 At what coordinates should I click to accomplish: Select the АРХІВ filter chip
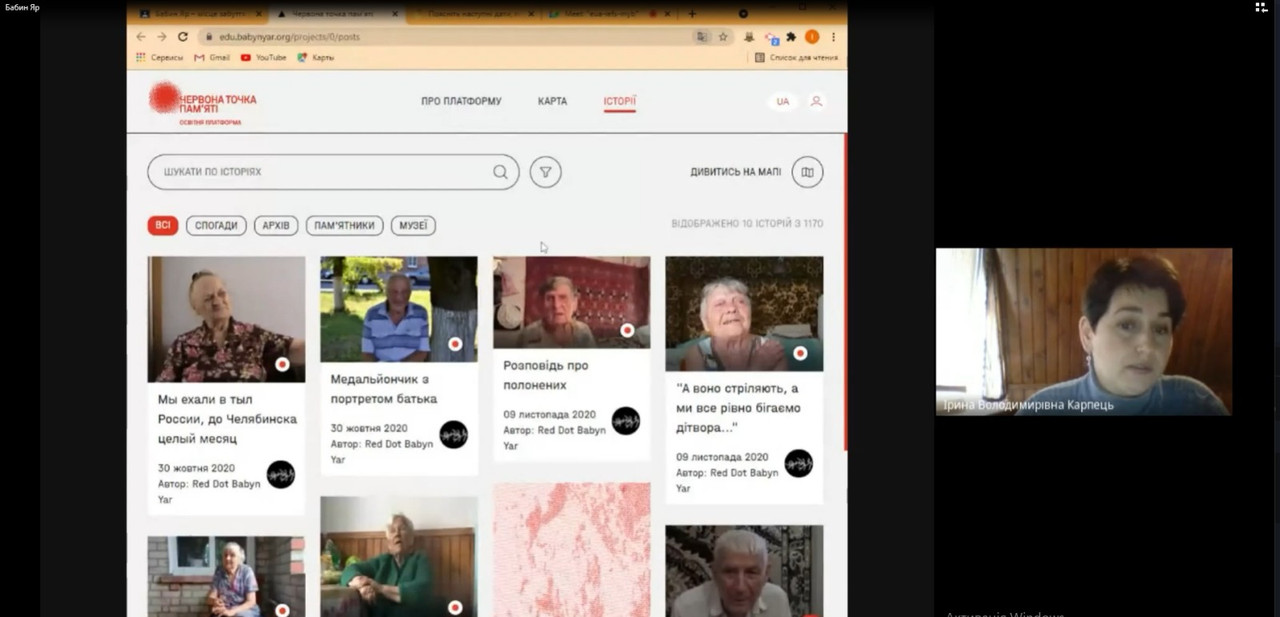(276, 225)
